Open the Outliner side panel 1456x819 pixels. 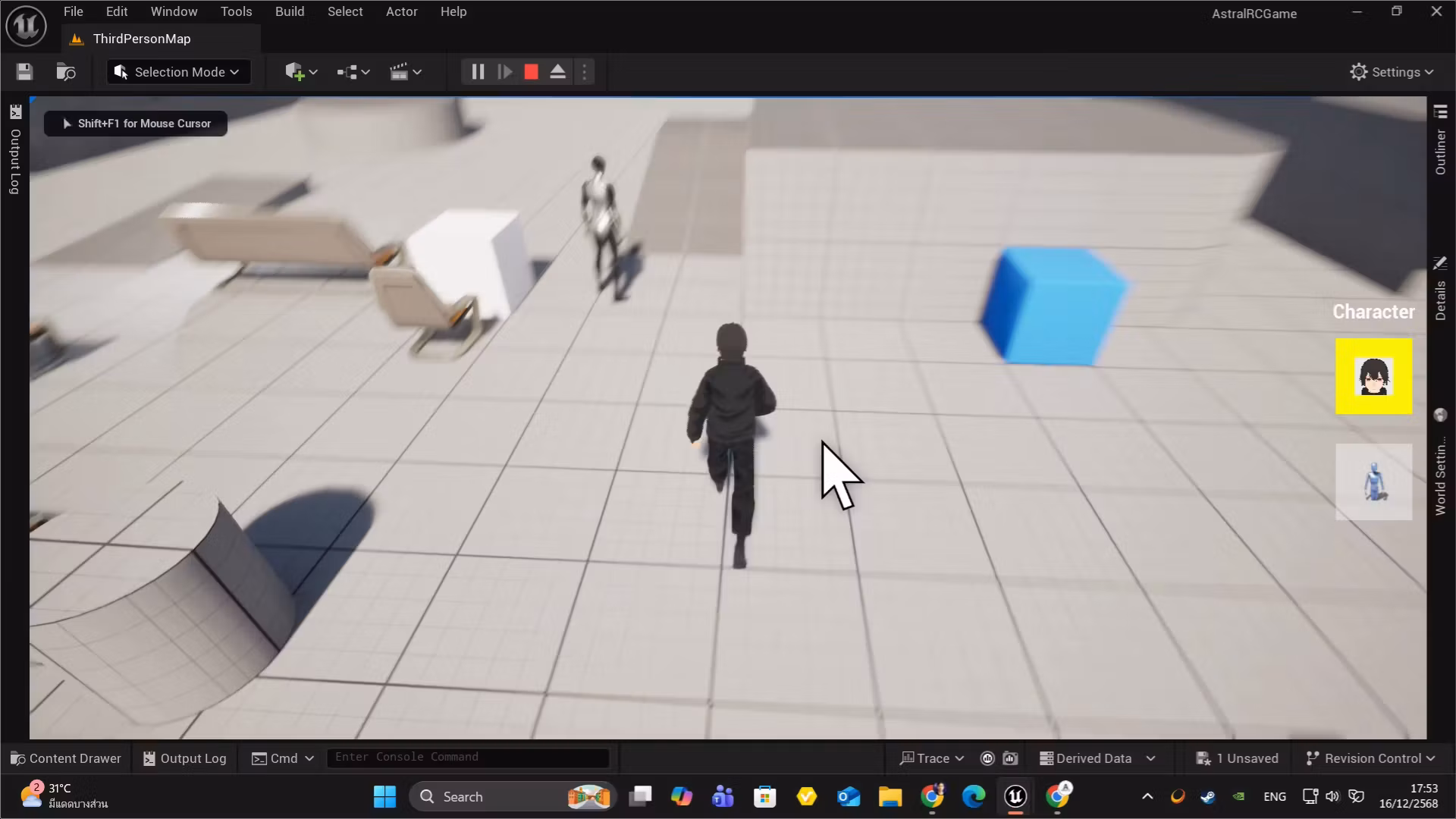pyautogui.click(x=1442, y=148)
